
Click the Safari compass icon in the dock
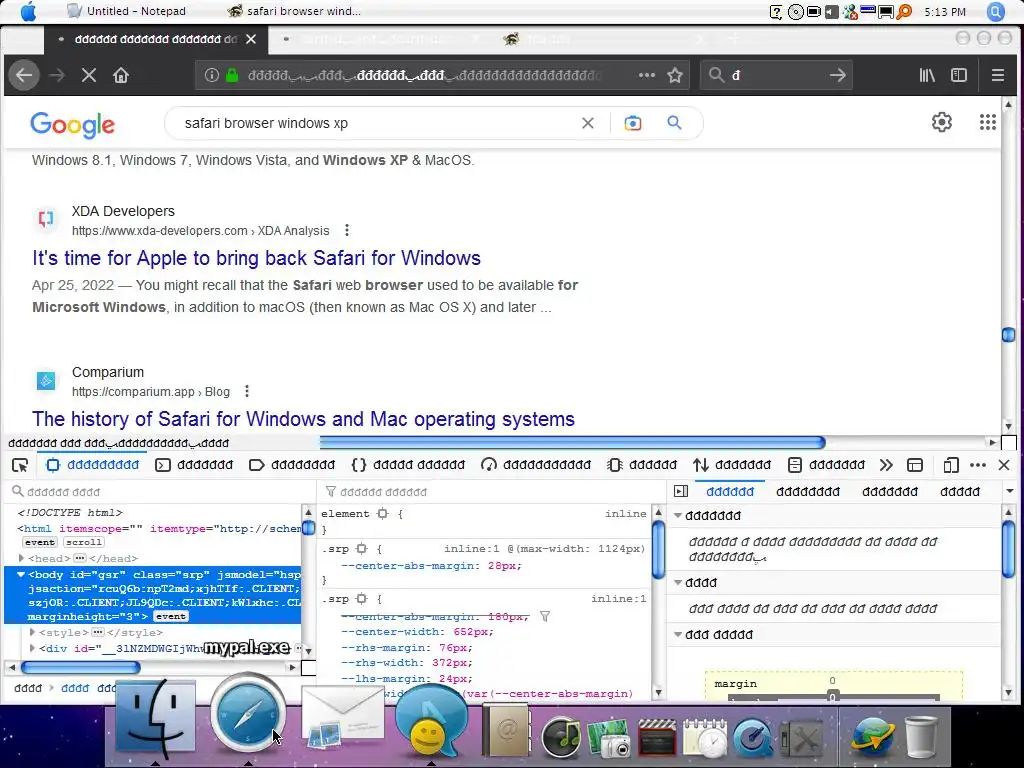[x=248, y=712]
